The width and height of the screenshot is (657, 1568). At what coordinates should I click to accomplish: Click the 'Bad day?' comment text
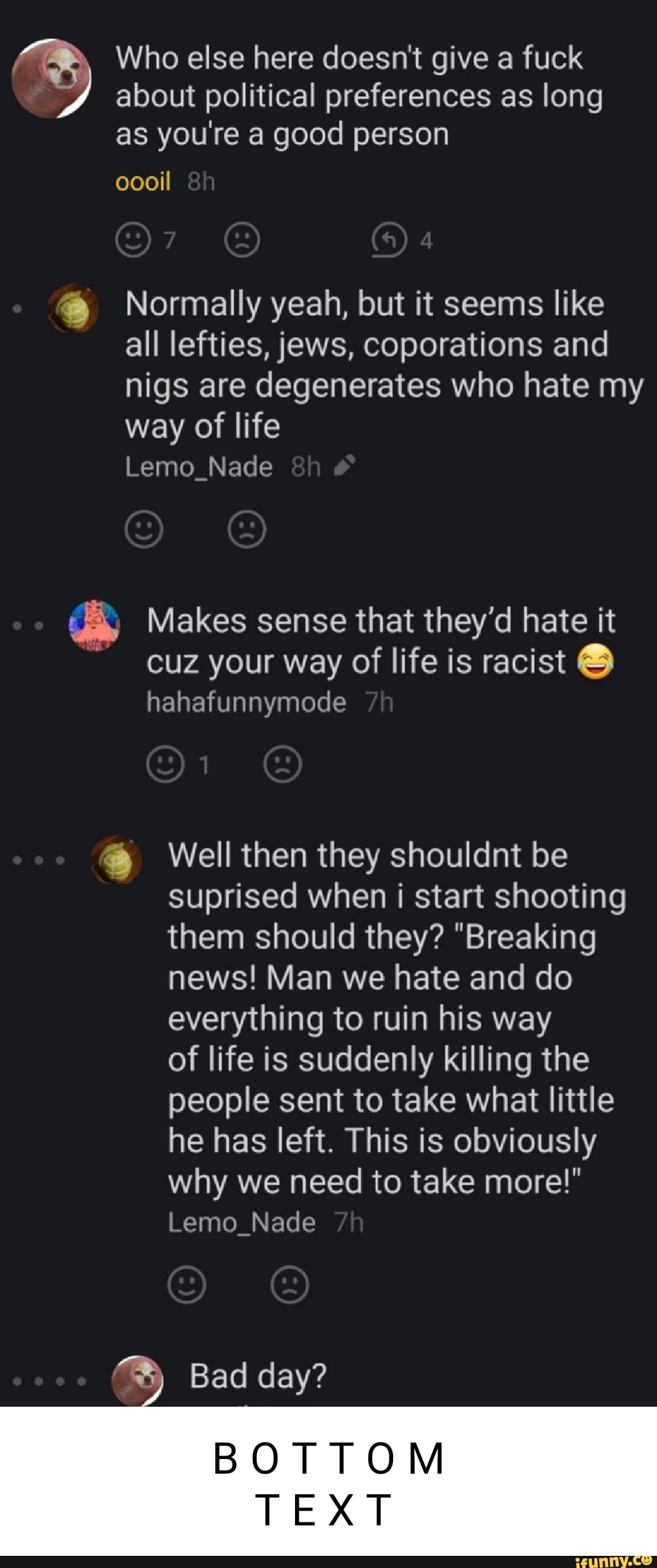pyautogui.click(x=258, y=1376)
